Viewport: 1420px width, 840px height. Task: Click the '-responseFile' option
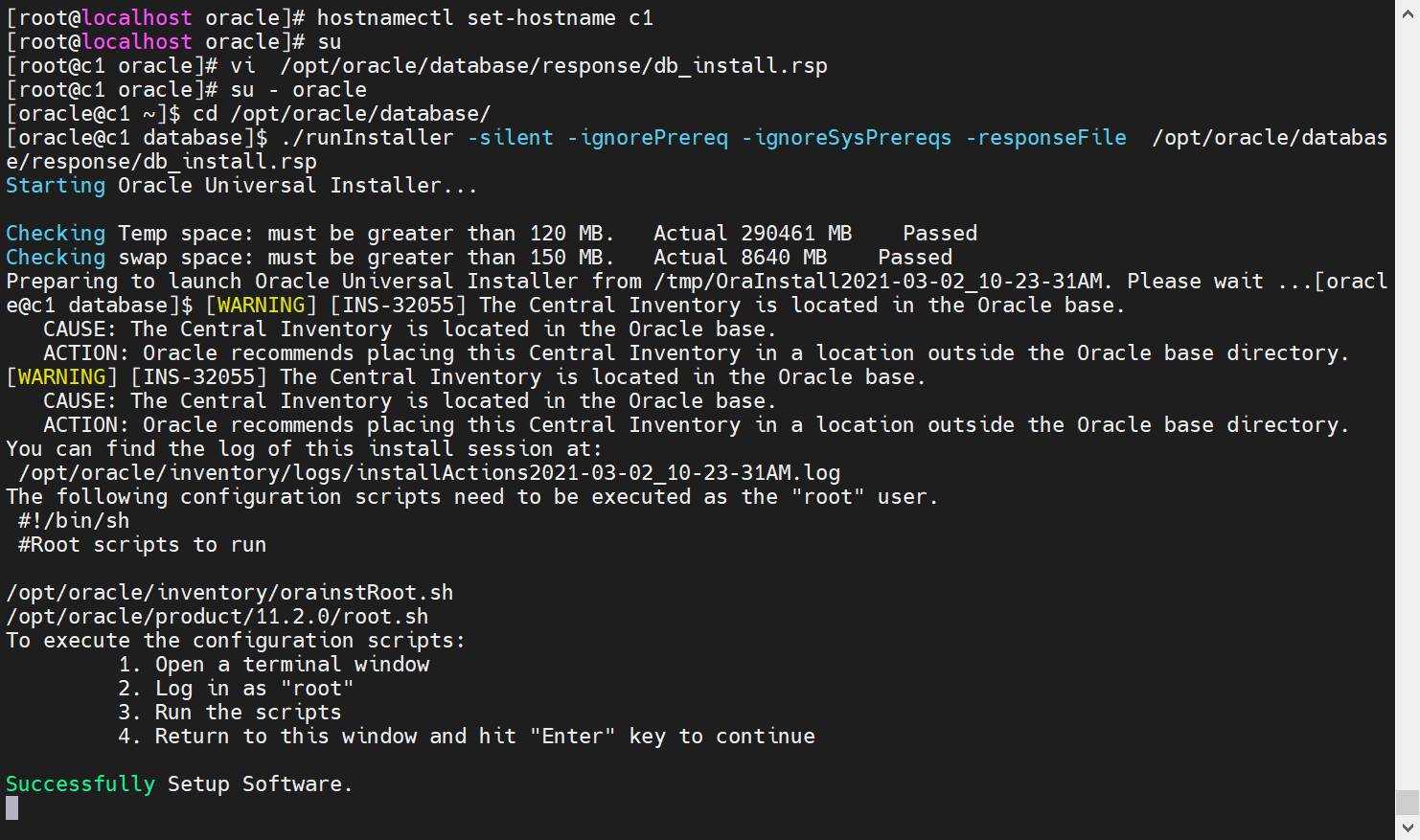[x=1046, y=138]
